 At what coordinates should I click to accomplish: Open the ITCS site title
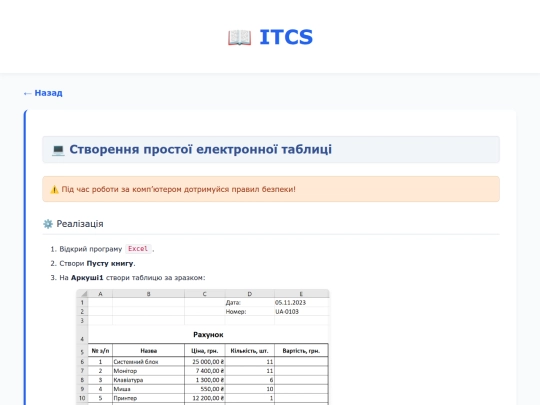pos(286,37)
